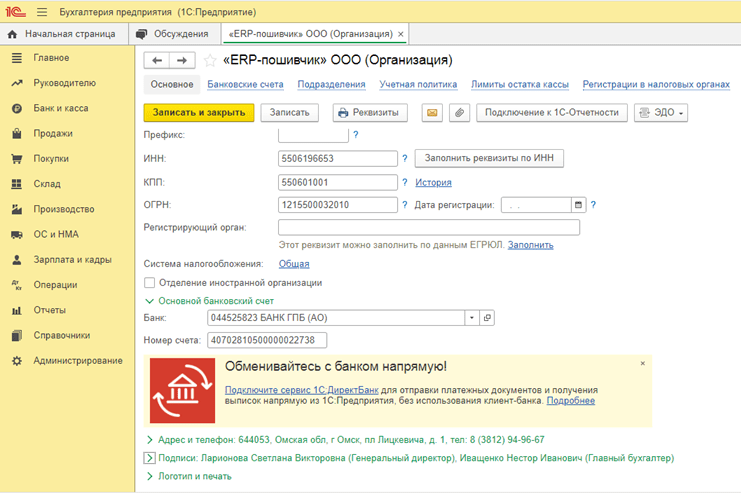Open Продажи section in sidebar

click(x=67, y=133)
